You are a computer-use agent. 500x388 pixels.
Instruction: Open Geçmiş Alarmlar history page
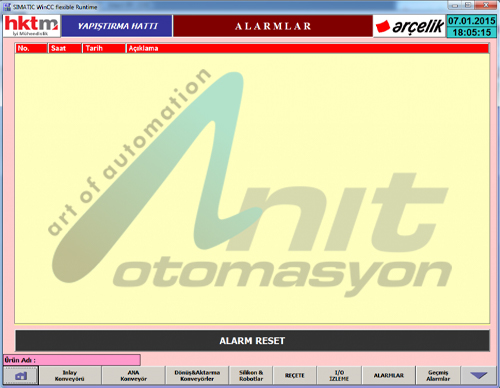click(x=438, y=375)
